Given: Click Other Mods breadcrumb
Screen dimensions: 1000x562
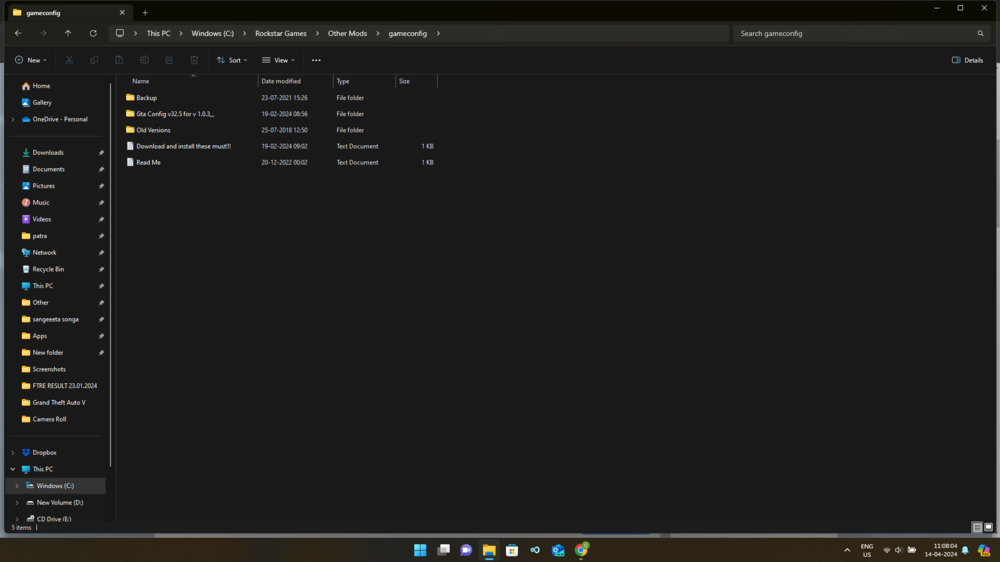Looking at the screenshot, I should click(x=348, y=33).
